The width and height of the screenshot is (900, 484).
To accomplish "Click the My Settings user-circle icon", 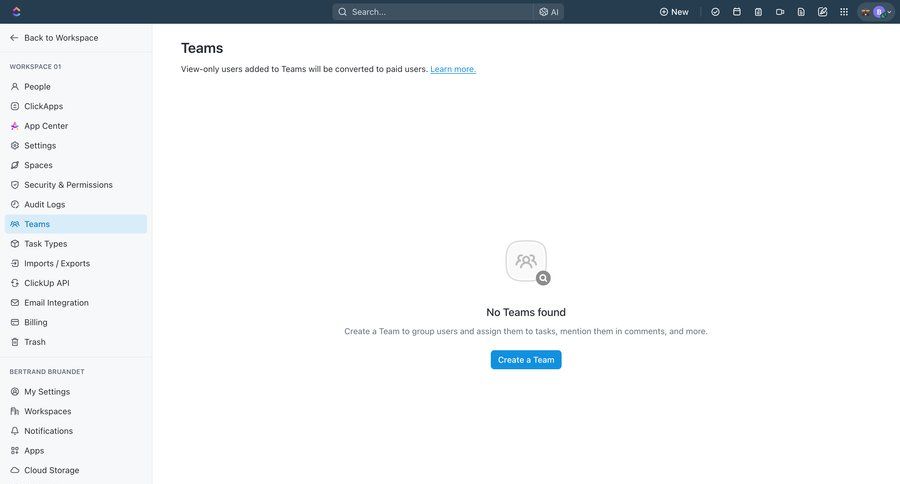I will [x=15, y=392].
